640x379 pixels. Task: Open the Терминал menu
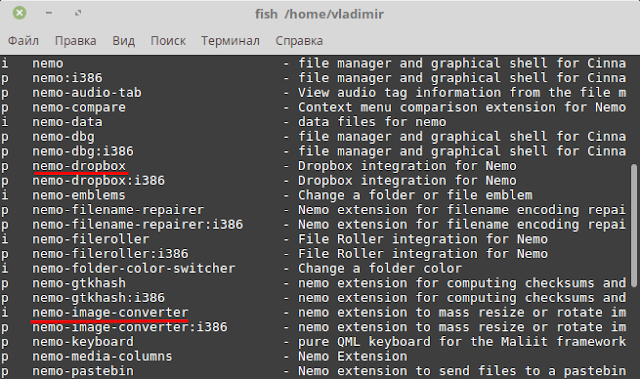tap(230, 41)
